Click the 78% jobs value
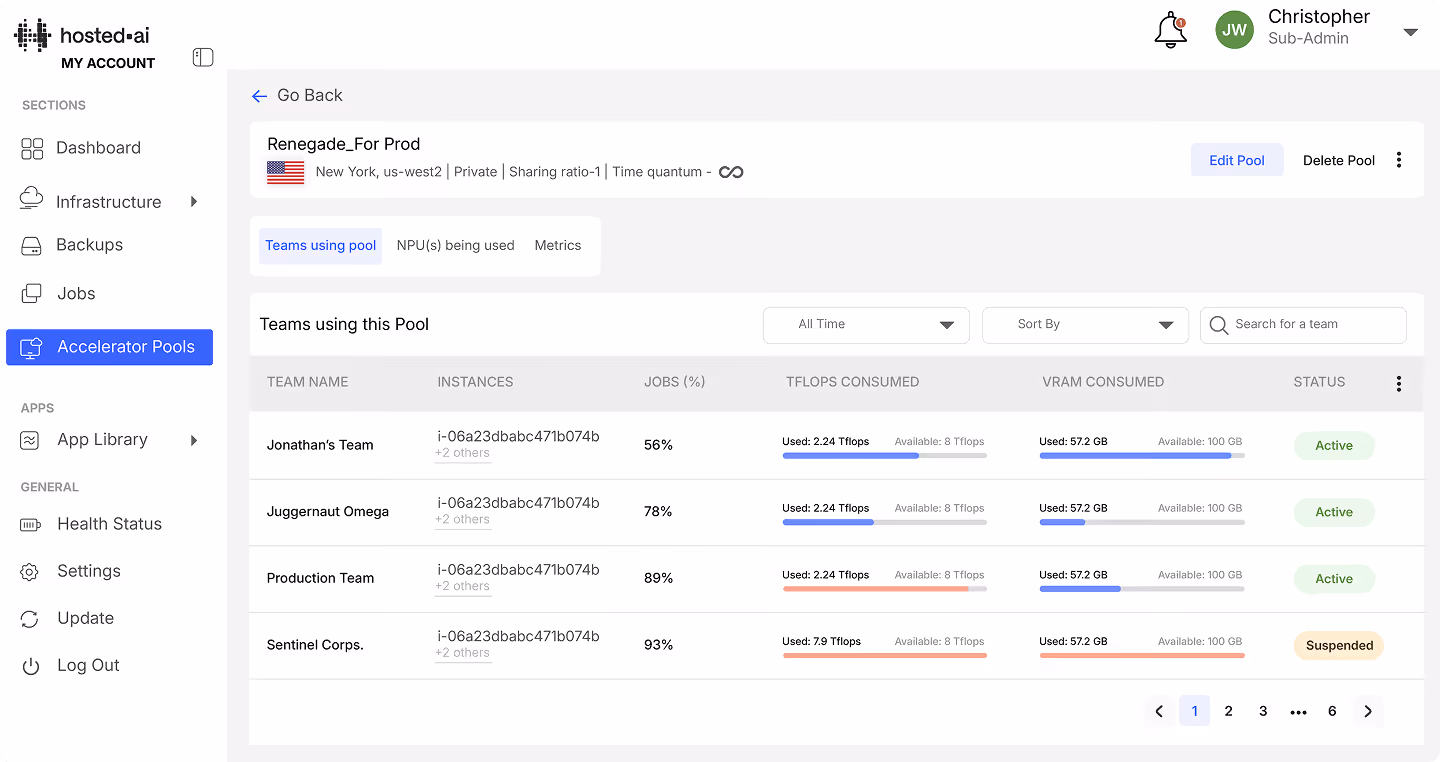 (658, 512)
